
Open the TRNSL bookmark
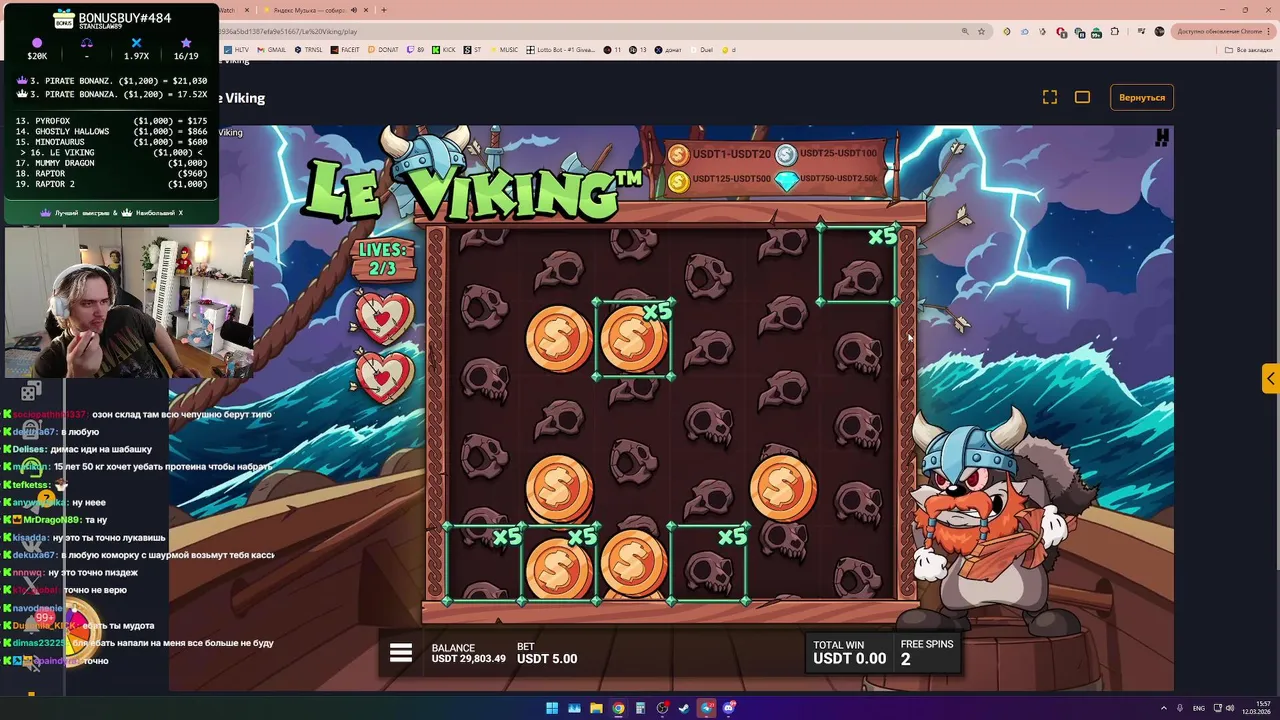tap(309, 49)
